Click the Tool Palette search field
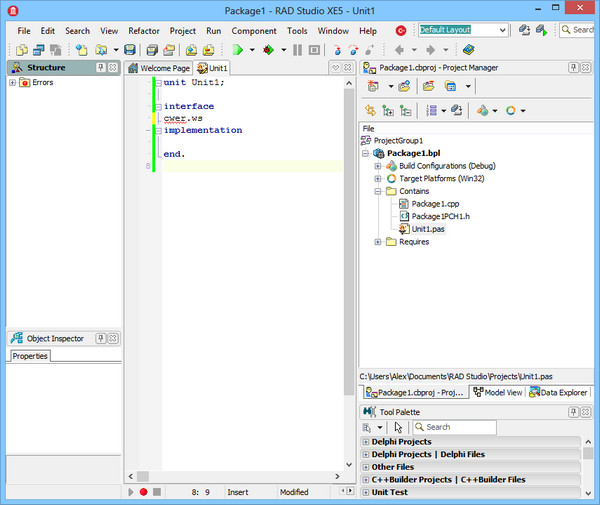This screenshot has height=505, width=600. [458, 427]
